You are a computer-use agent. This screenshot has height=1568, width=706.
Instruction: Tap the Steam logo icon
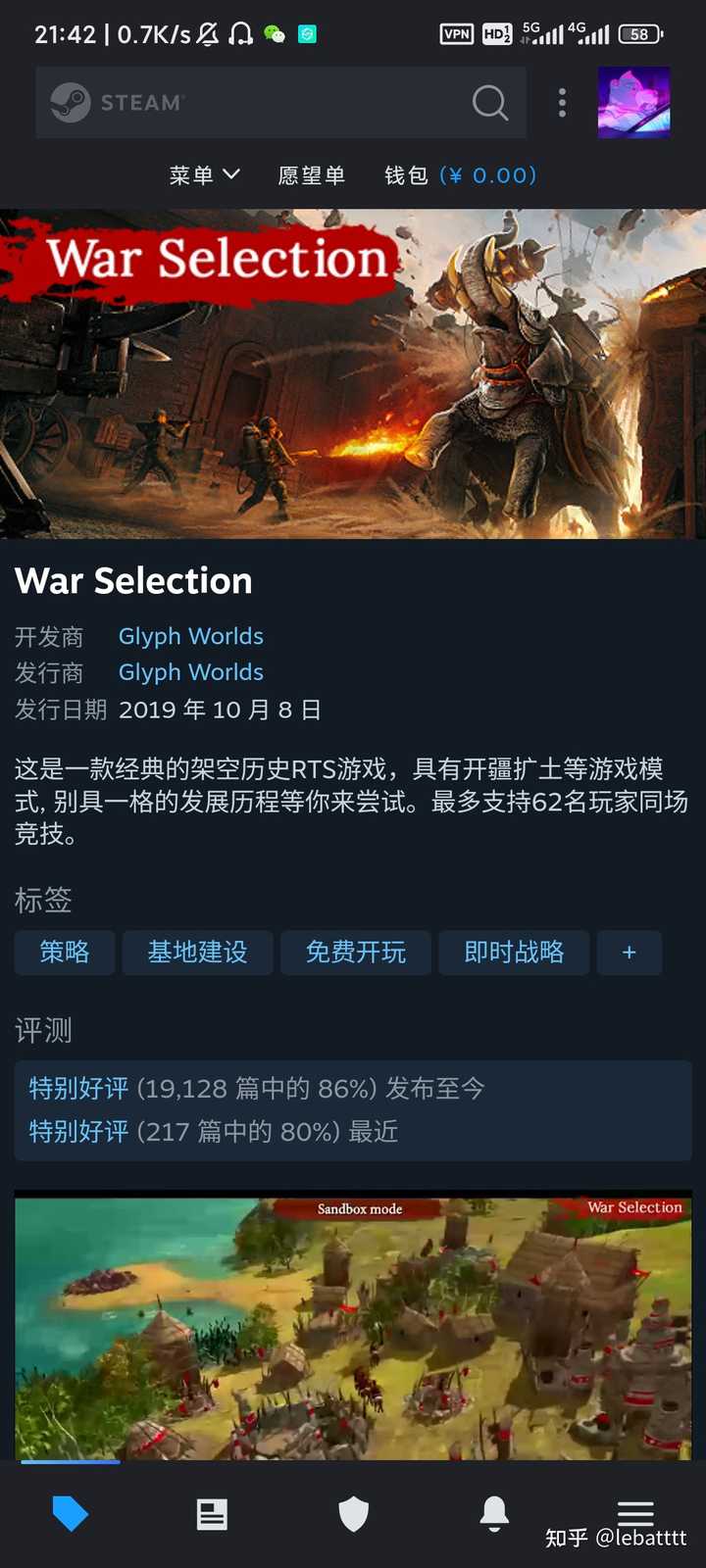tap(71, 103)
